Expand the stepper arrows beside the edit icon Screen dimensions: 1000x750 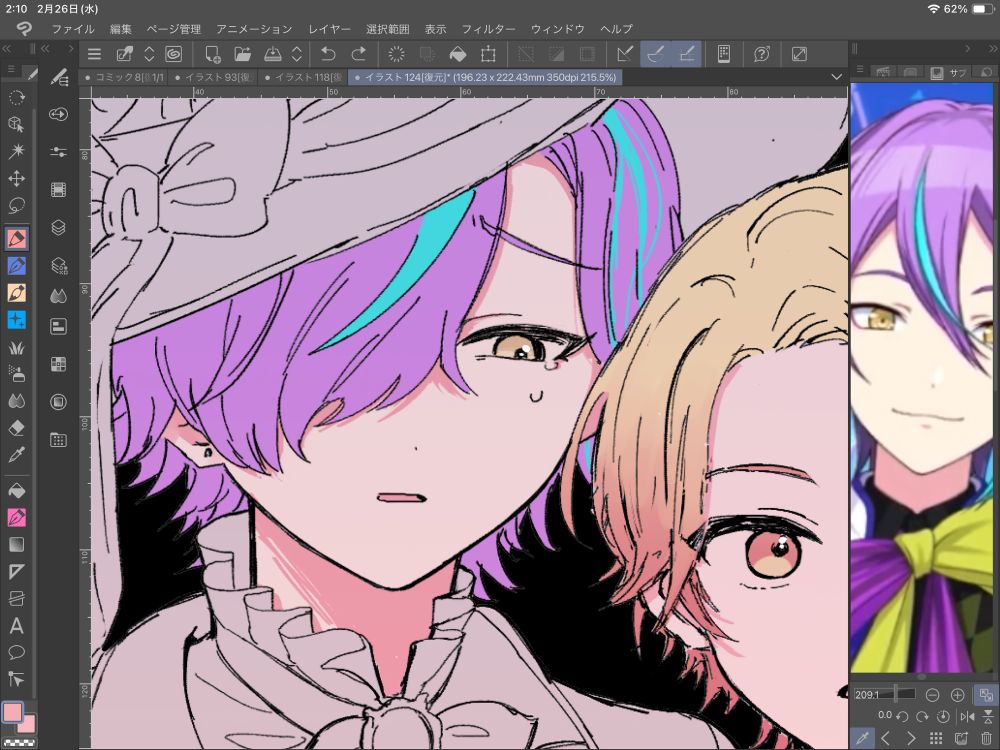click(x=149, y=54)
